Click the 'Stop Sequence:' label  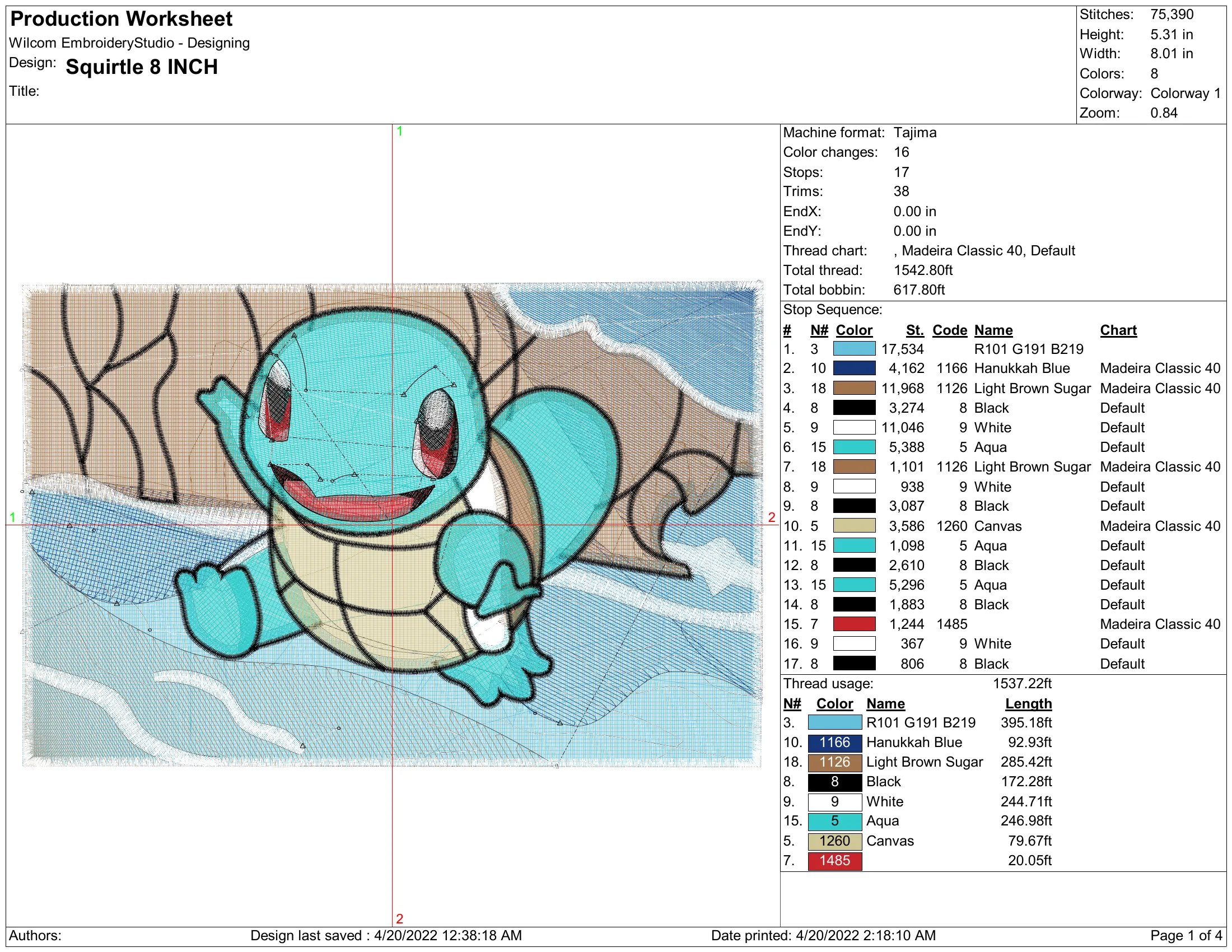coord(833,310)
